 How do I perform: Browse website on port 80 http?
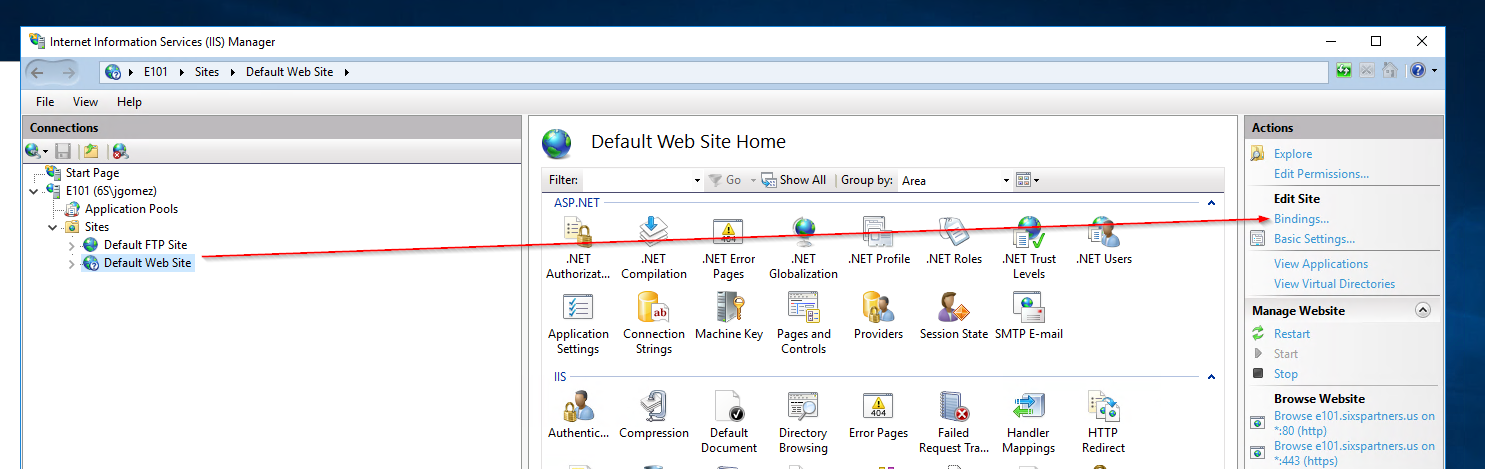click(x=1354, y=423)
